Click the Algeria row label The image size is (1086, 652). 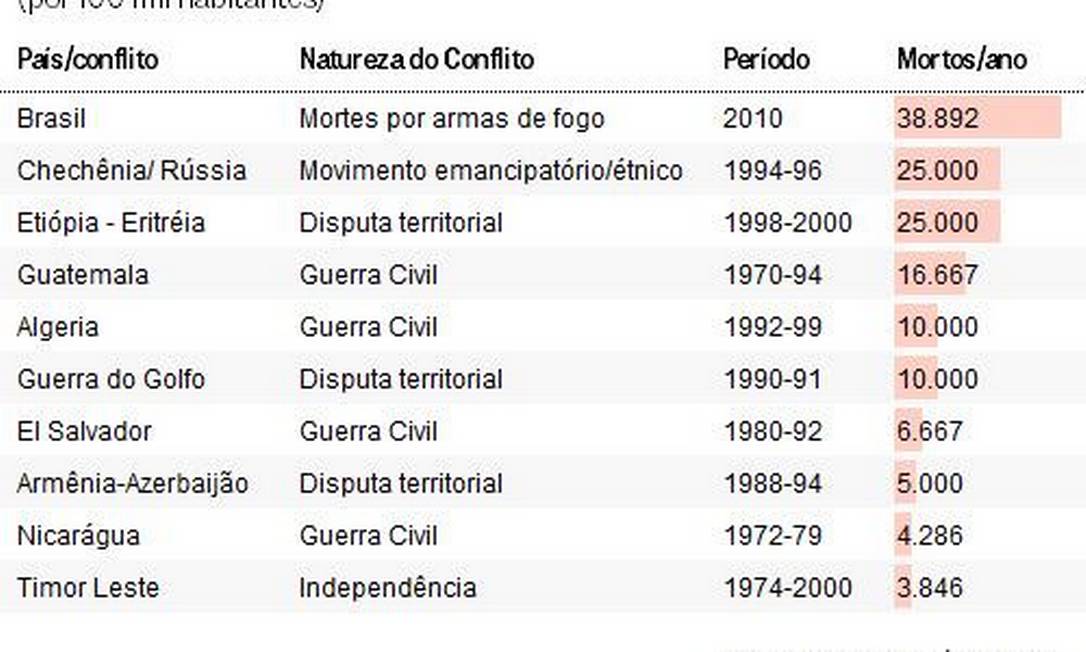pyautogui.click(x=58, y=327)
